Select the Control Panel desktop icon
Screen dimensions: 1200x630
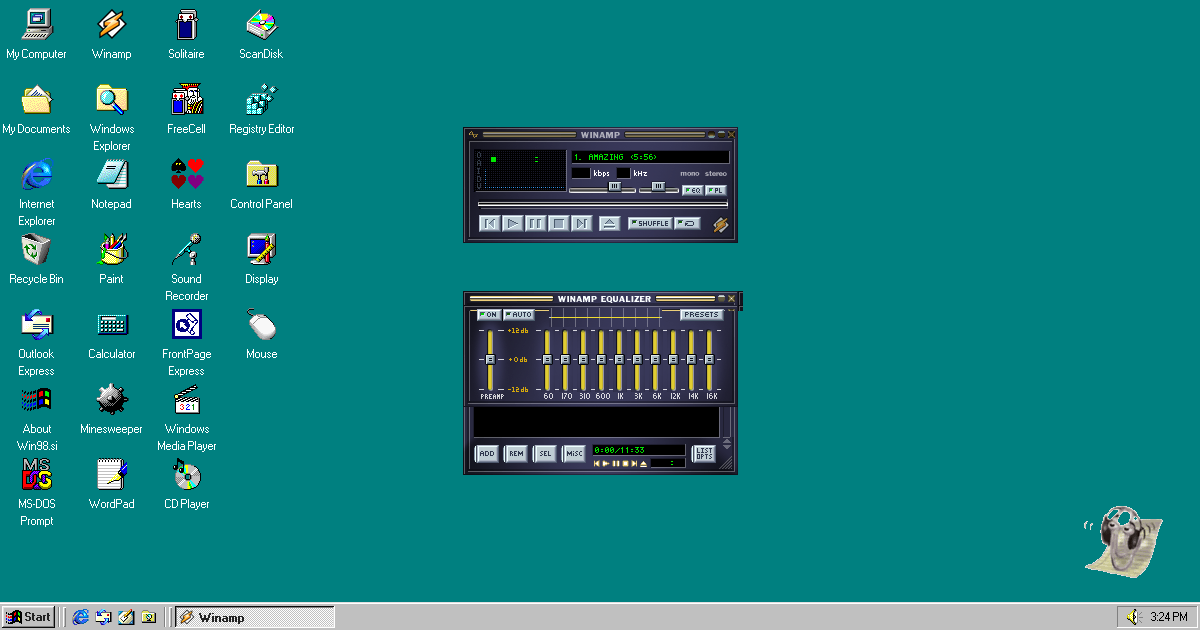(261, 185)
